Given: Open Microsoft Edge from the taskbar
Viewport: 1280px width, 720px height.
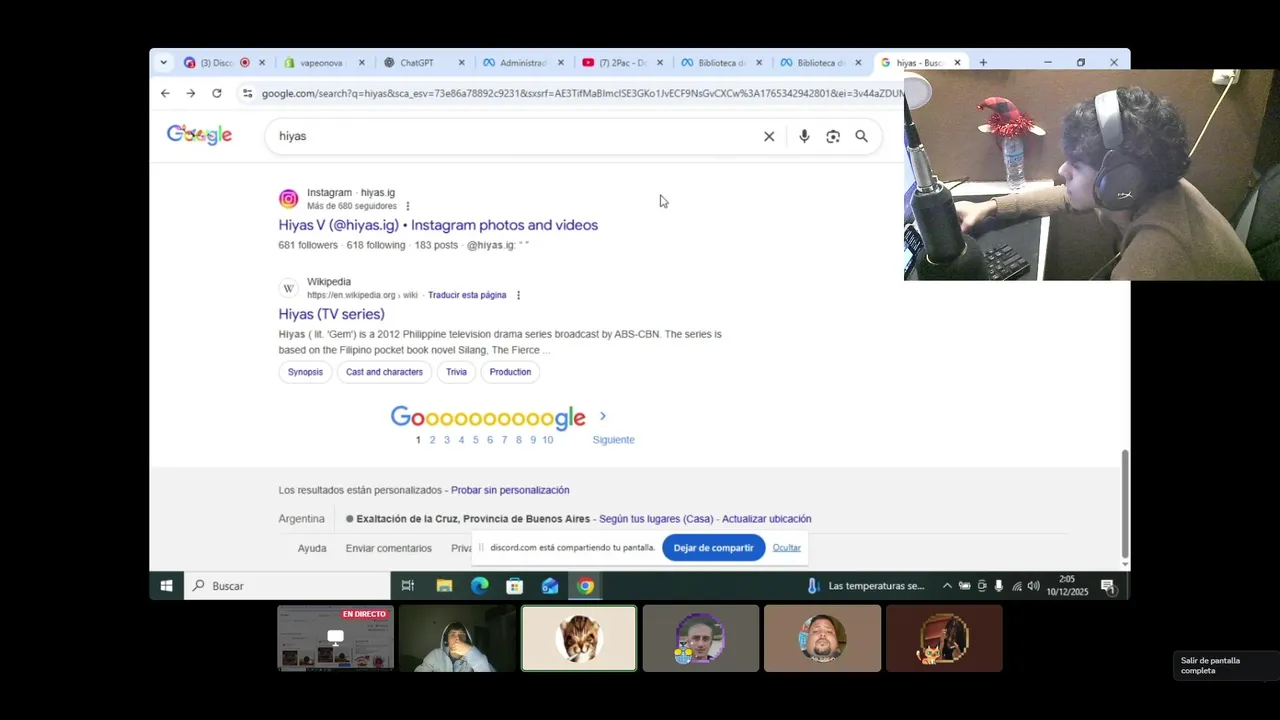Looking at the screenshot, I should coord(480,586).
